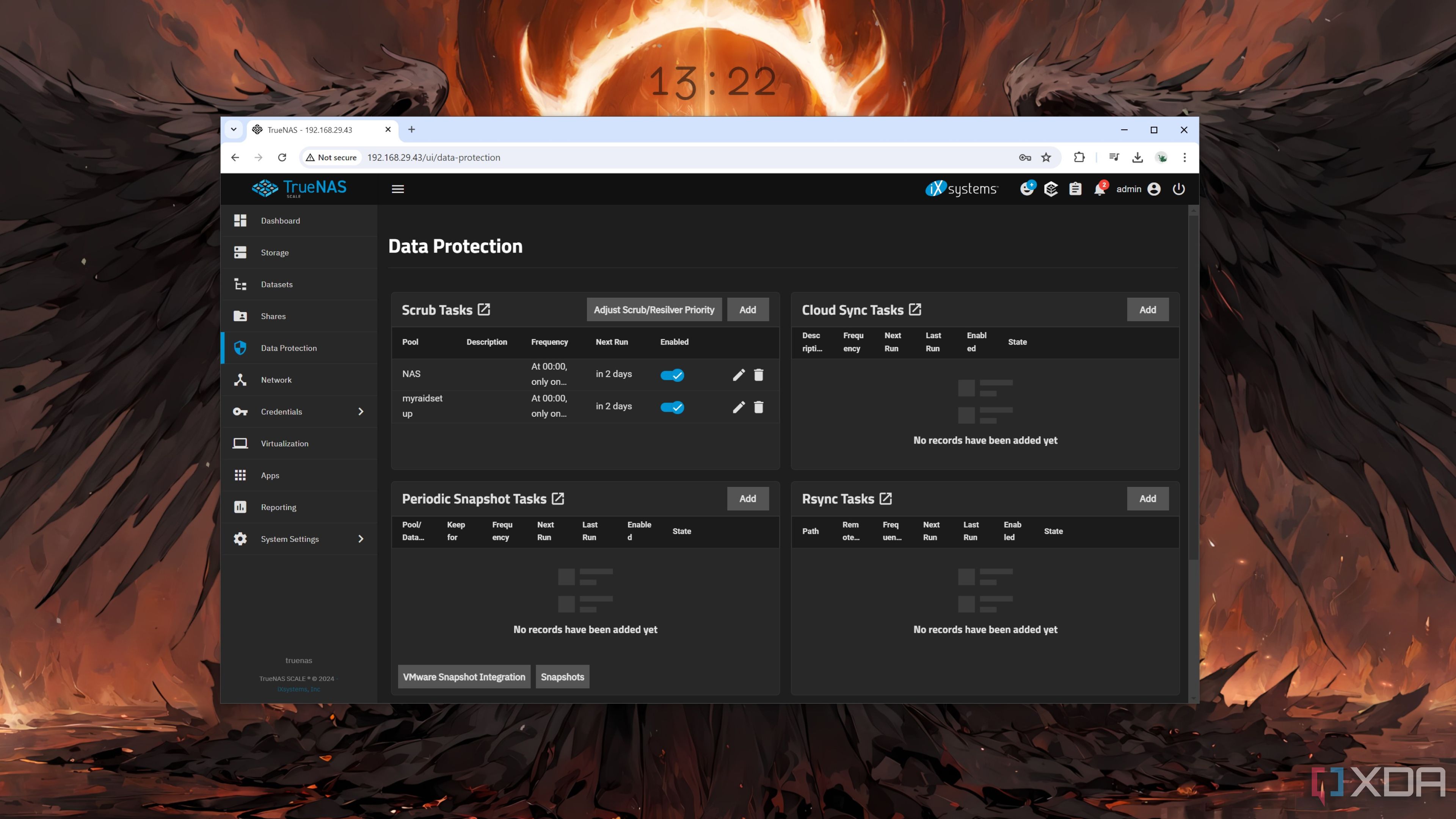Toggle the NAS scrub task enabled switch
The image size is (1456, 819).
click(x=672, y=374)
